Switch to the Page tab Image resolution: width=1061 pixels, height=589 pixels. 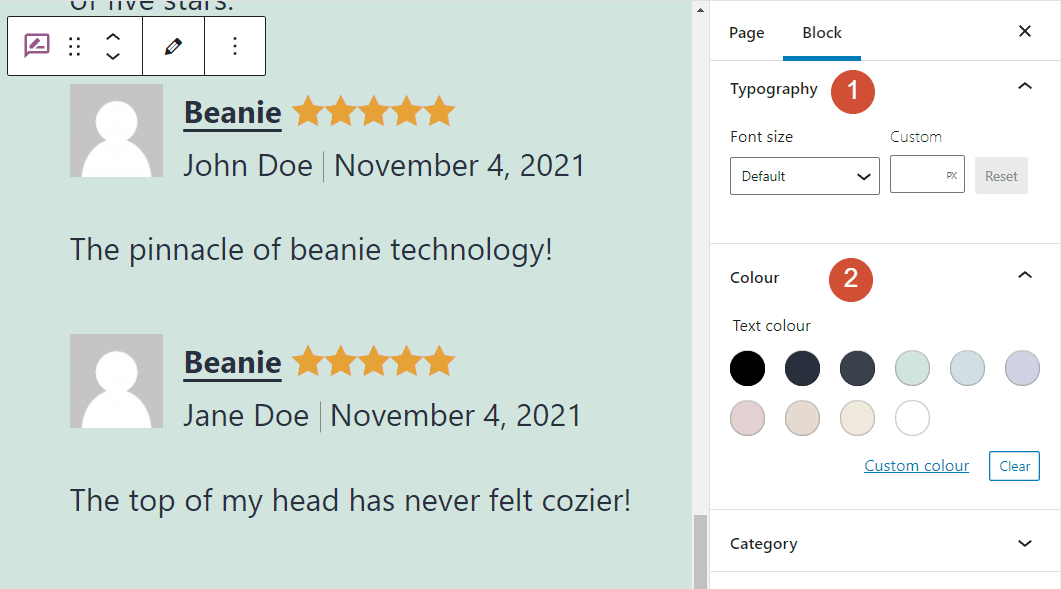point(746,32)
